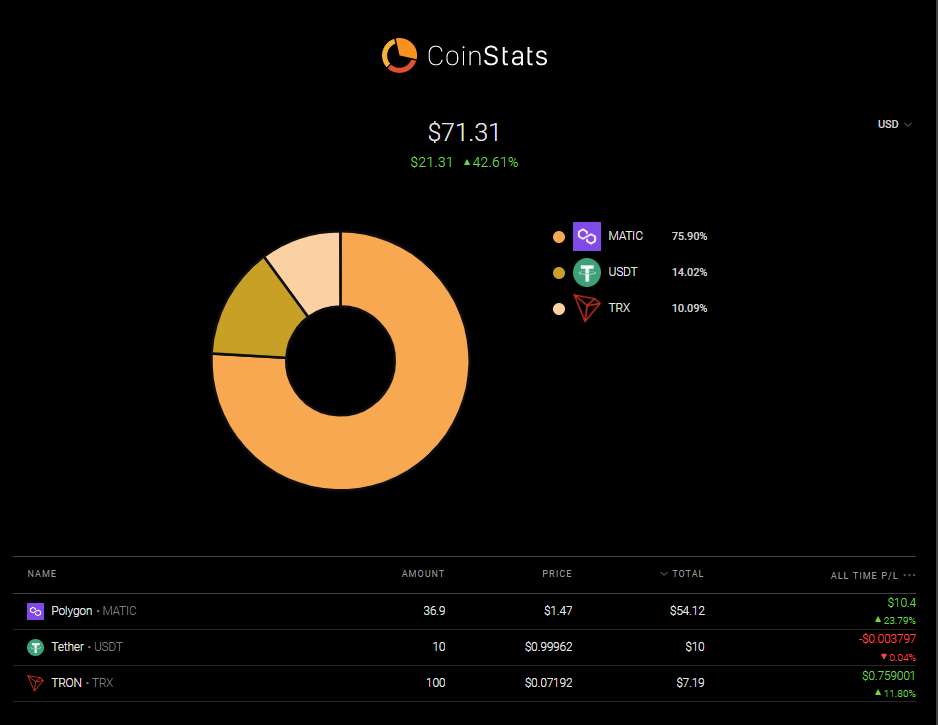Click the $1.47 Polygon price
Image resolution: width=938 pixels, height=725 pixels.
click(558, 611)
